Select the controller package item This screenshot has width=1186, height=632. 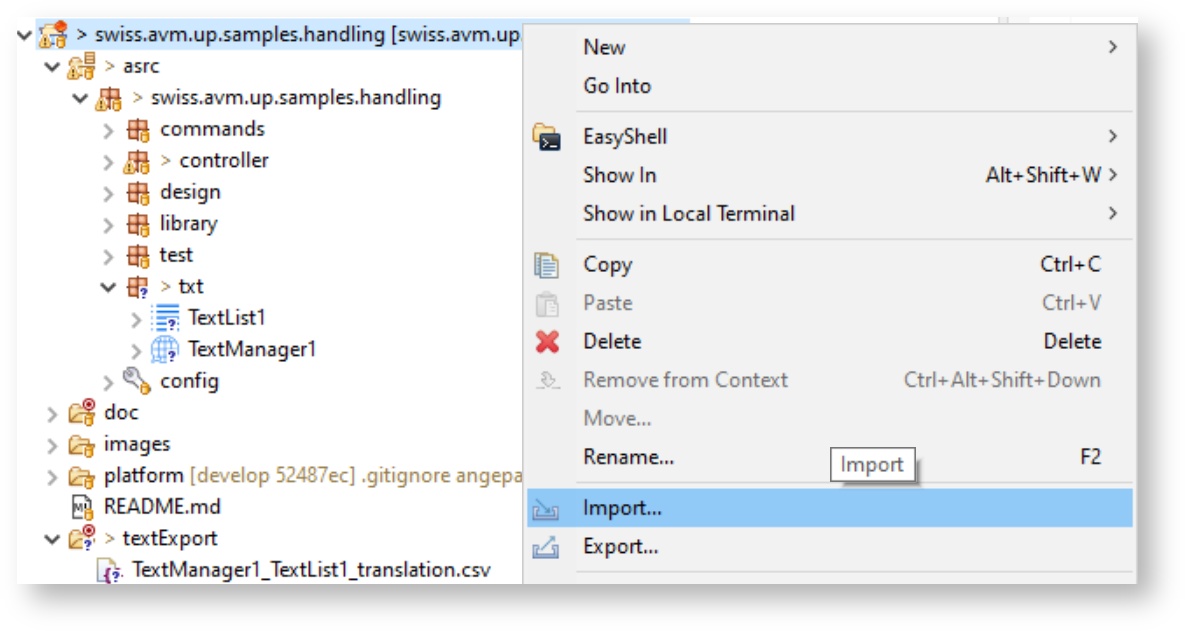223,160
